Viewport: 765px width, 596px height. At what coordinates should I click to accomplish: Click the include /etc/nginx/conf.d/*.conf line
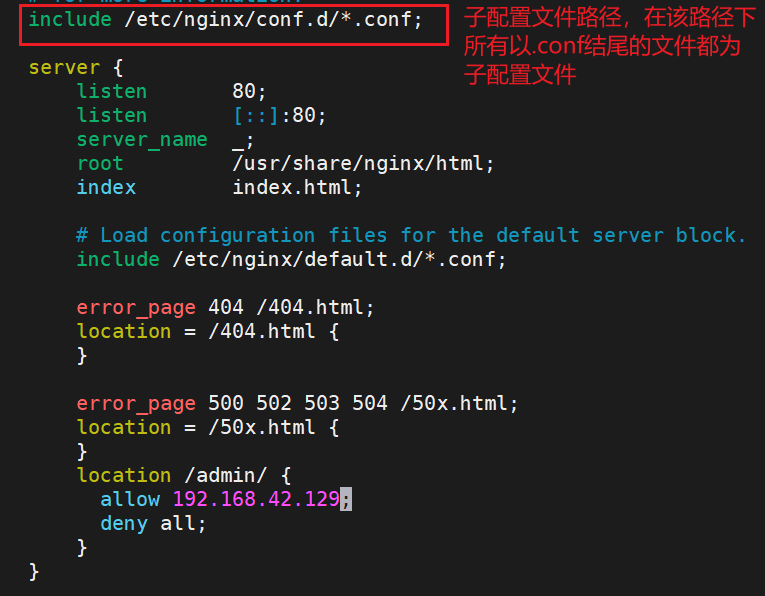225,20
